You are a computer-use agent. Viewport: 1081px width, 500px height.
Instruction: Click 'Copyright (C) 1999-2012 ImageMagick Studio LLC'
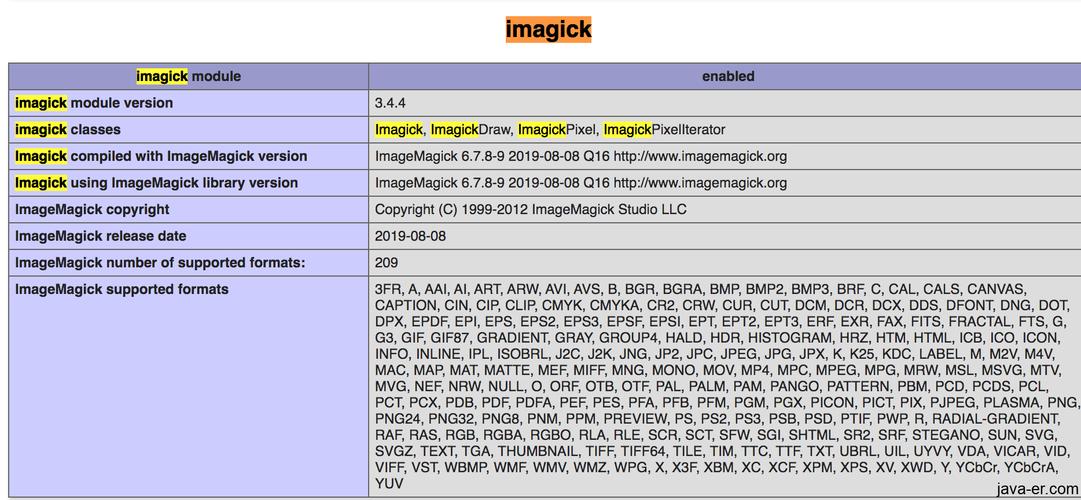click(x=531, y=209)
